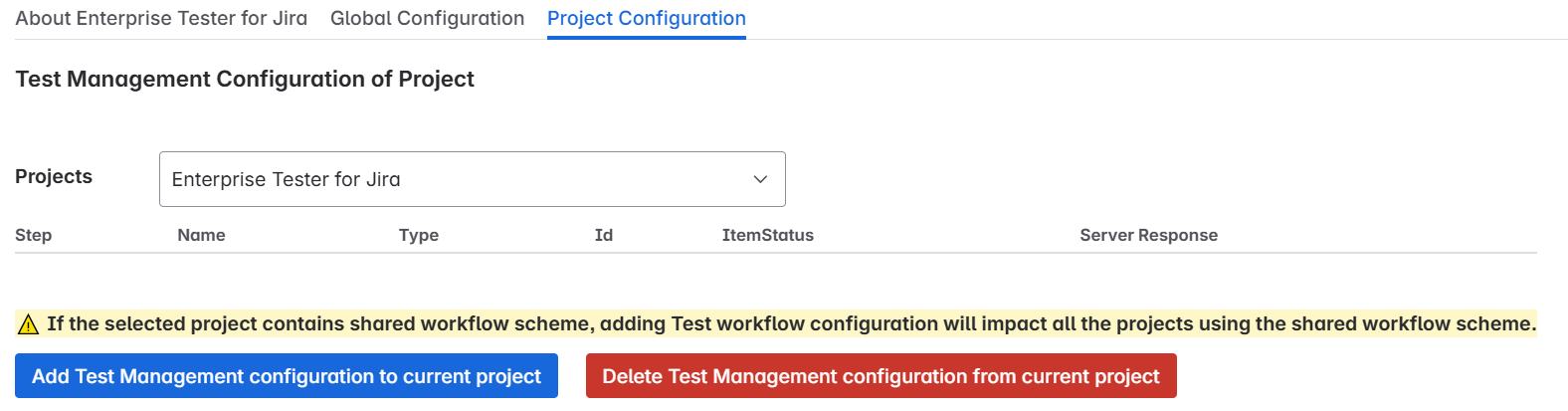The height and width of the screenshot is (411, 1568).
Task: Click the Id column header
Action: [604, 235]
